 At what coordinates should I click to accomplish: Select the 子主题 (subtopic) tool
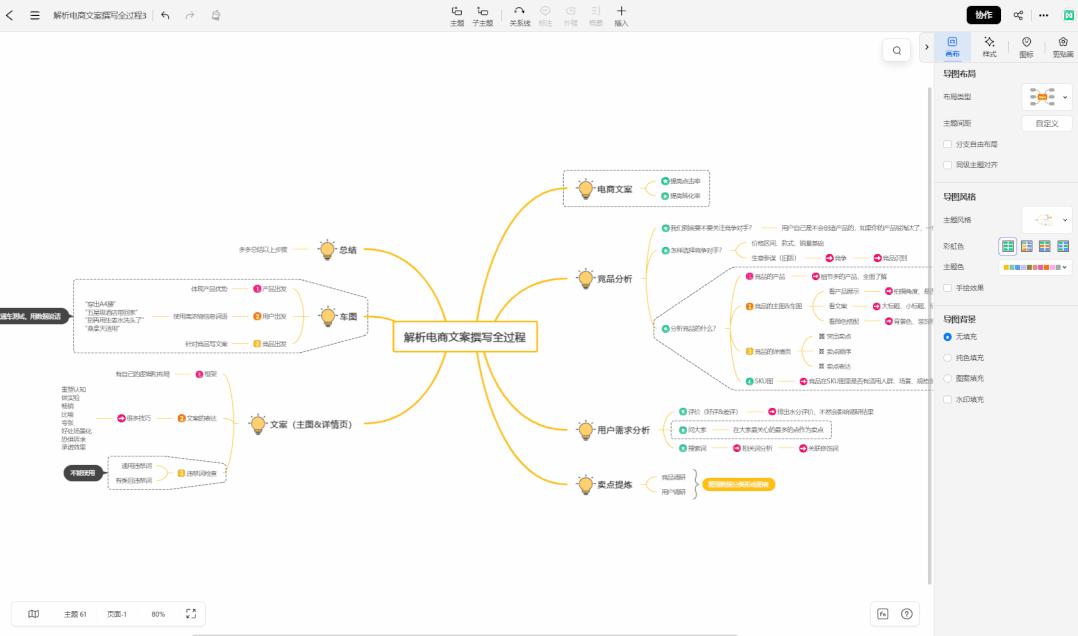click(x=481, y=16)
